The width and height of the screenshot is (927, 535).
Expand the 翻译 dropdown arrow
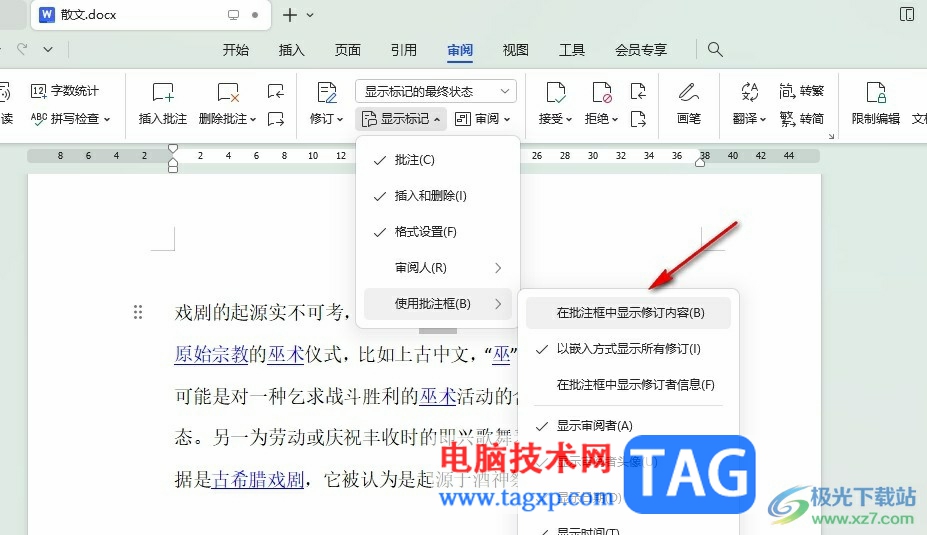(763, 120)
